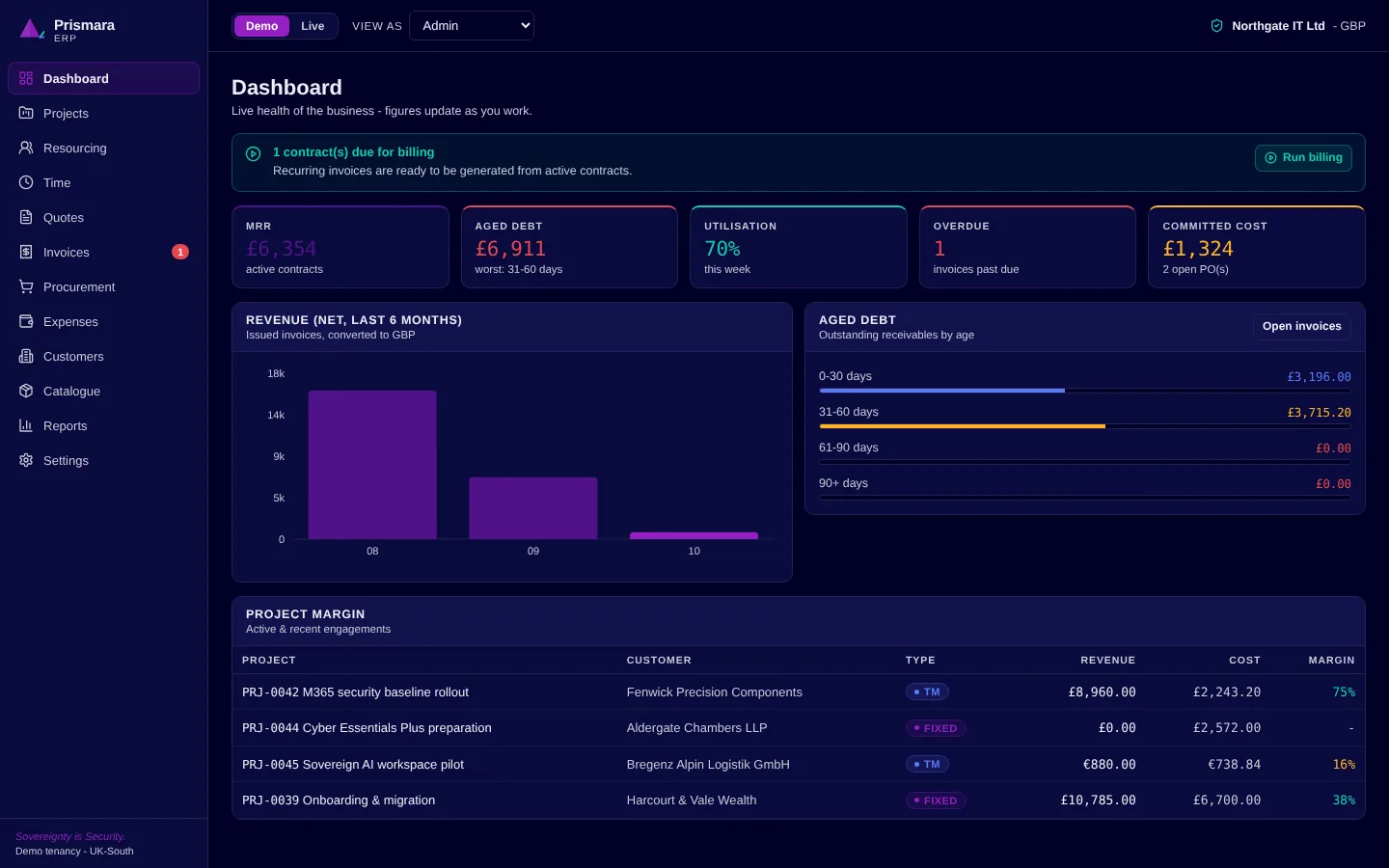
Task: Click the 90+ days aged debt bar
Action: (x=1085, y=498)
